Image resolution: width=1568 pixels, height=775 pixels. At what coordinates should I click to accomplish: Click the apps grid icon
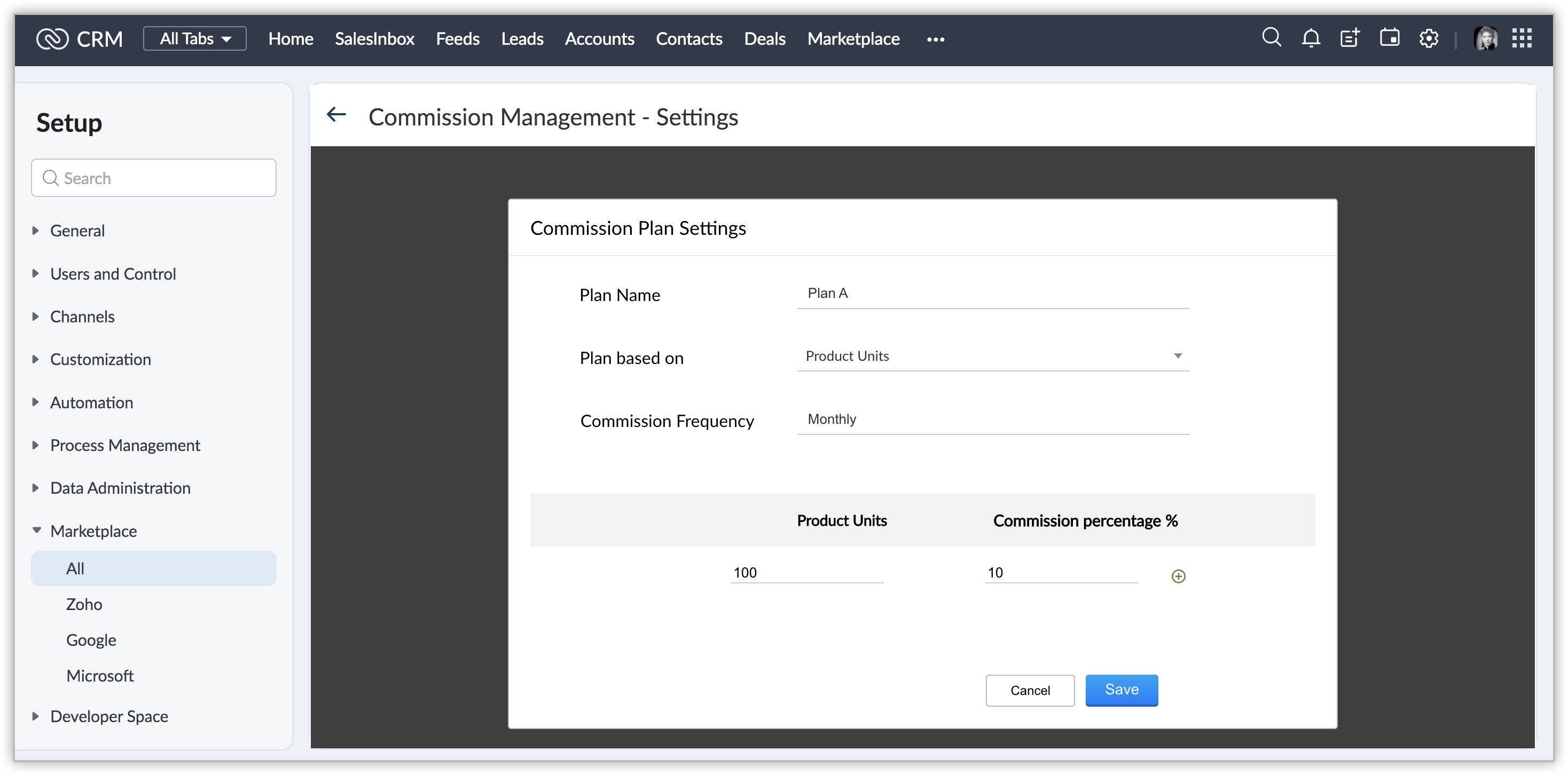tap(1522, 38)
